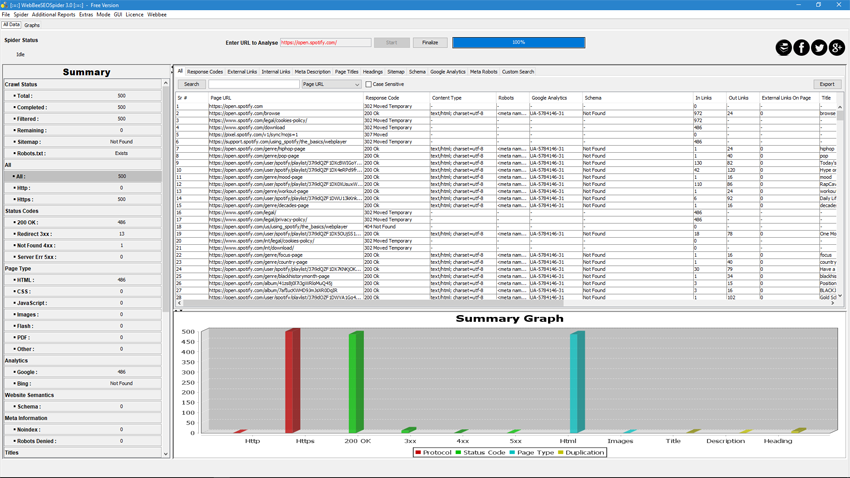Screen dimensions: 850x478
Task: Select the Headings tab
Action: point(372,72)
